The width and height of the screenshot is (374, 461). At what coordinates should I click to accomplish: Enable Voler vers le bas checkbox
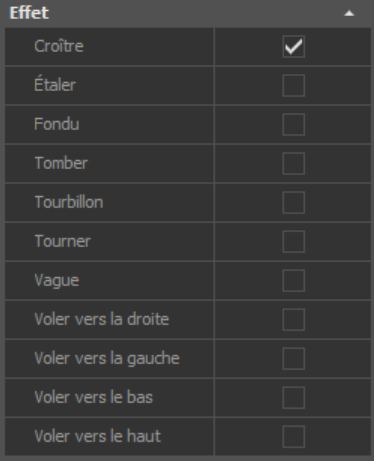pos(293,397)
